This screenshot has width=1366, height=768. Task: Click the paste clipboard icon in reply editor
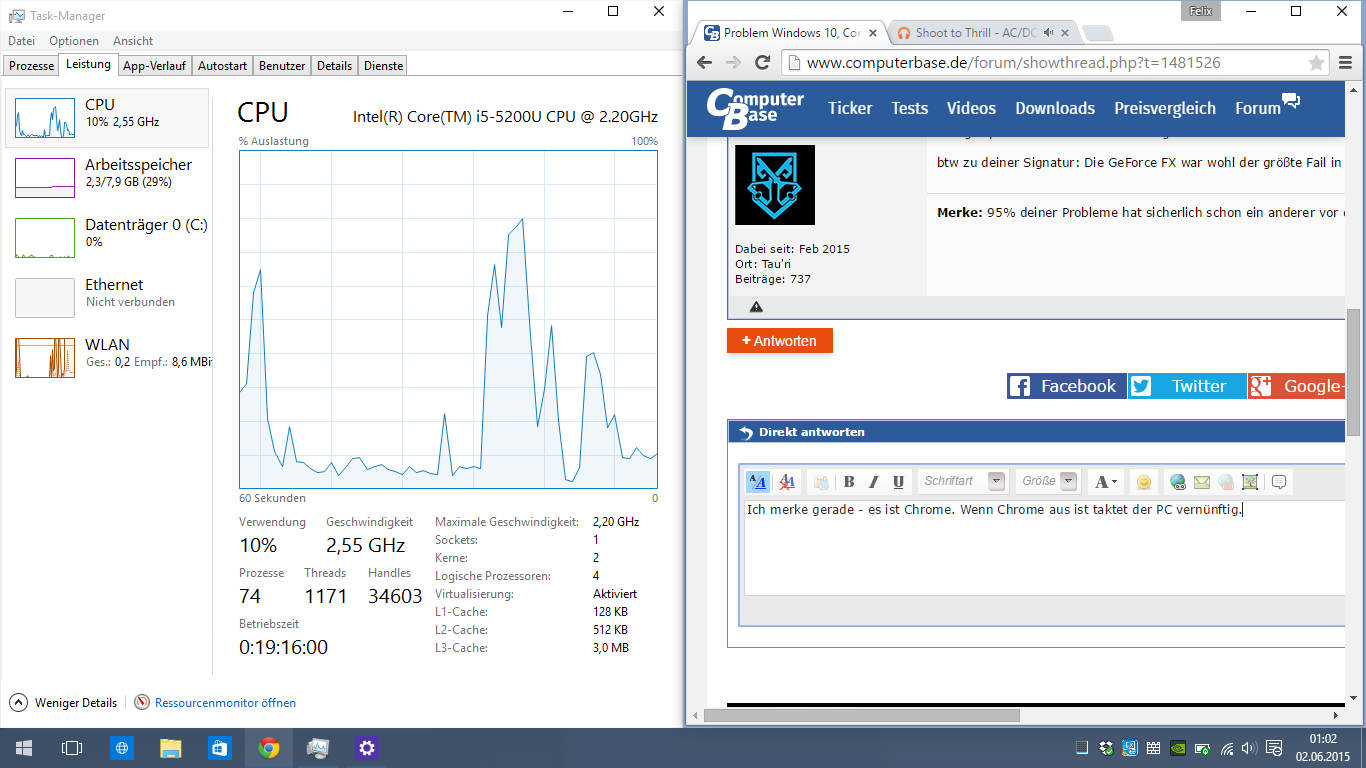pyautogui.click(x=821, y=482)
